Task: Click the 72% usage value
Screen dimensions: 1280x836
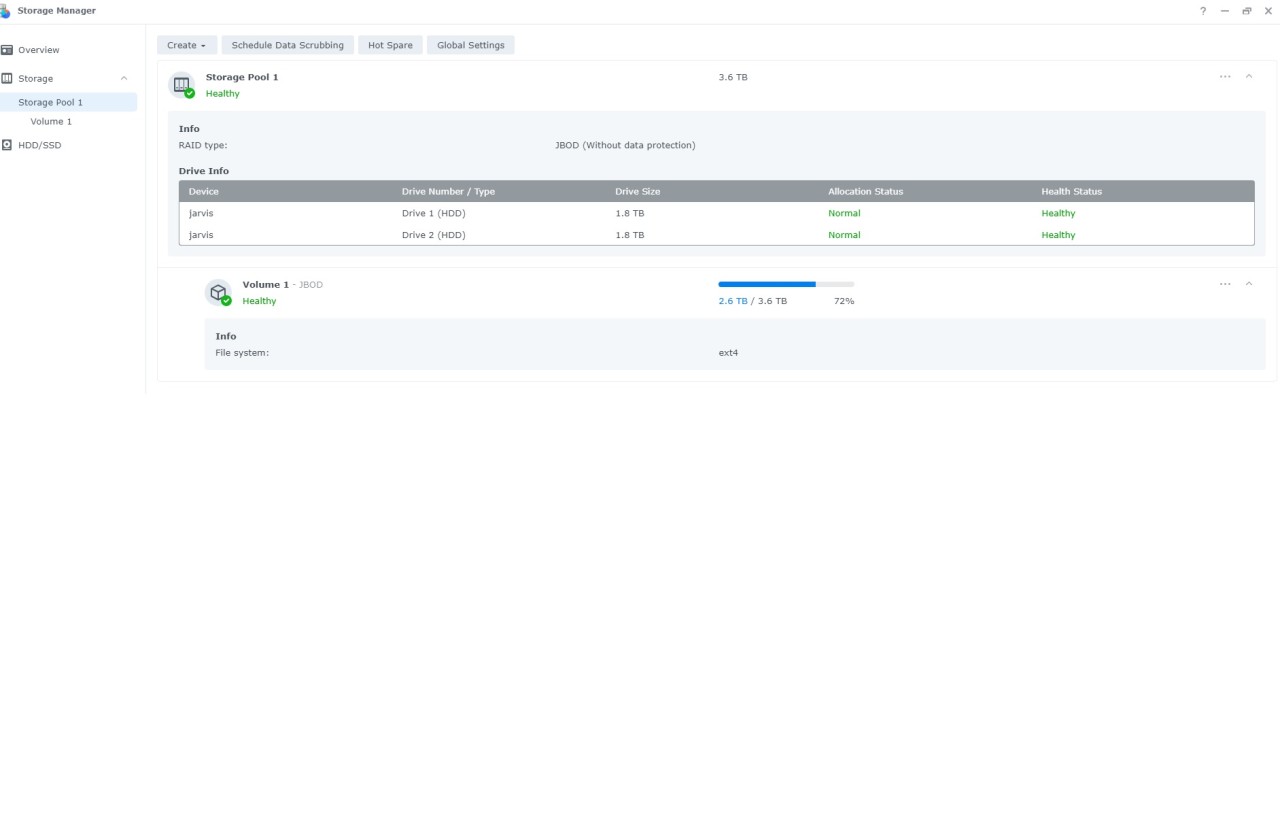Action: [x=844, y=301]
